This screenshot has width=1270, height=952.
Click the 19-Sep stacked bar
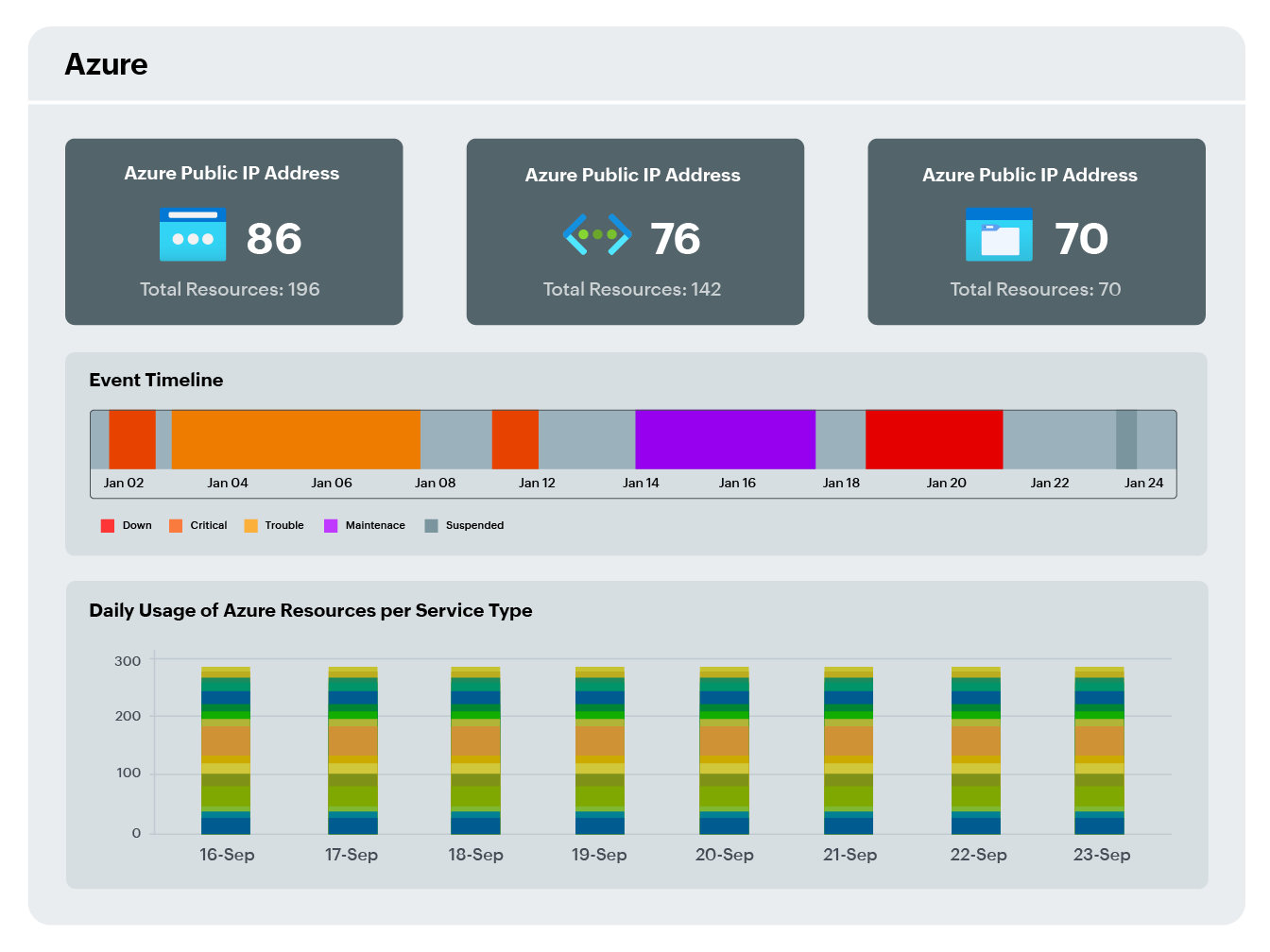pos(600,751)
